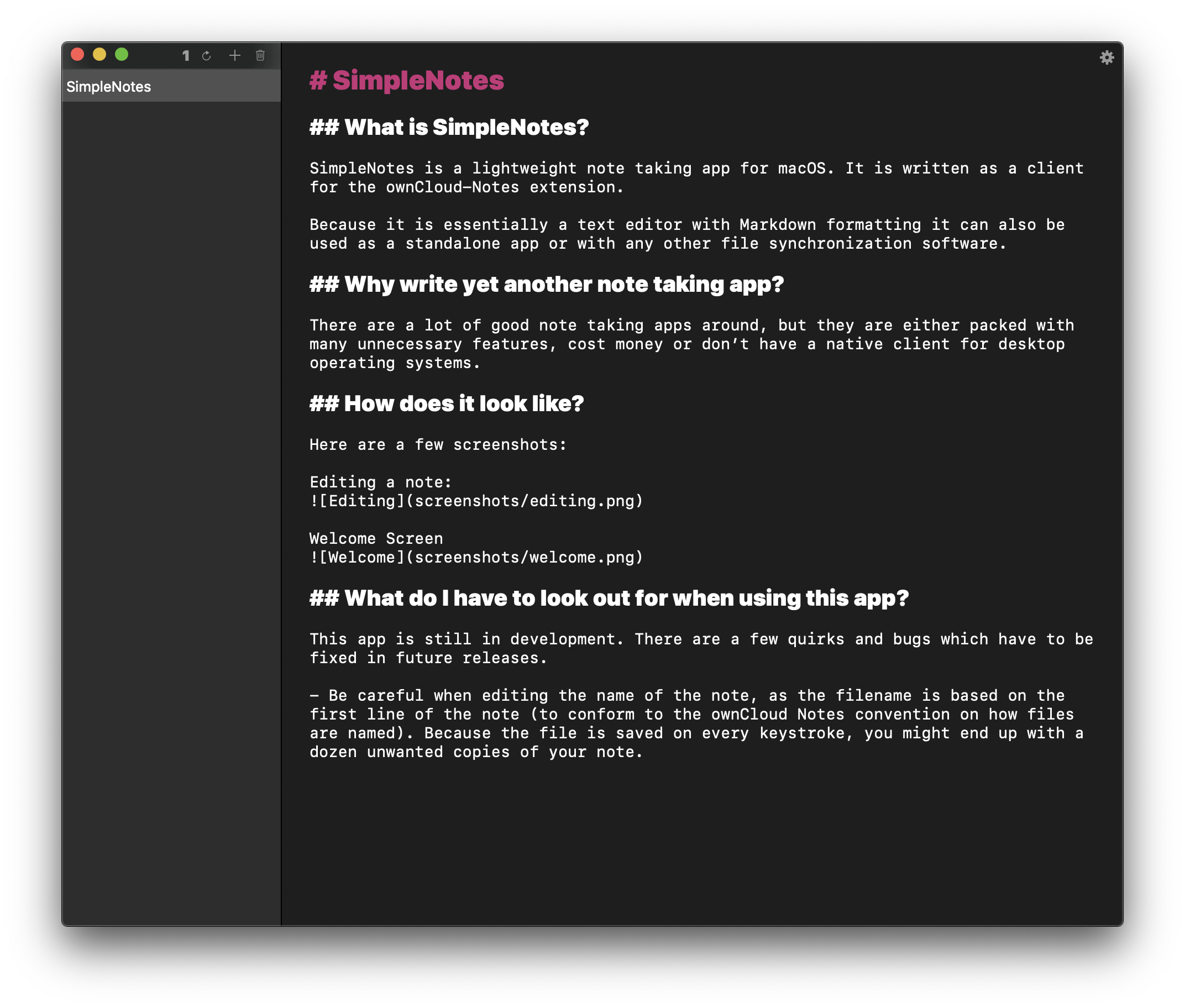
Task: Click the note count number 1
Action: [x=186, y=55]
